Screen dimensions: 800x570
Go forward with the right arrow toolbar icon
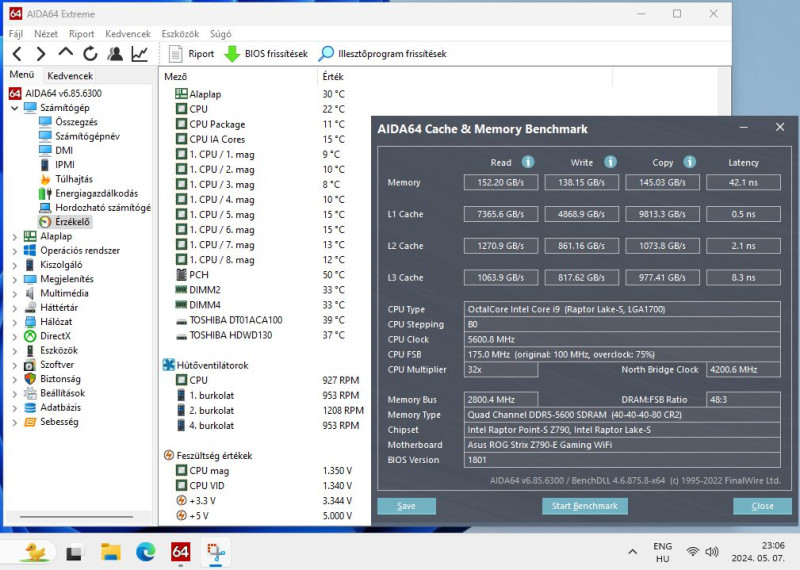(41, 54)
